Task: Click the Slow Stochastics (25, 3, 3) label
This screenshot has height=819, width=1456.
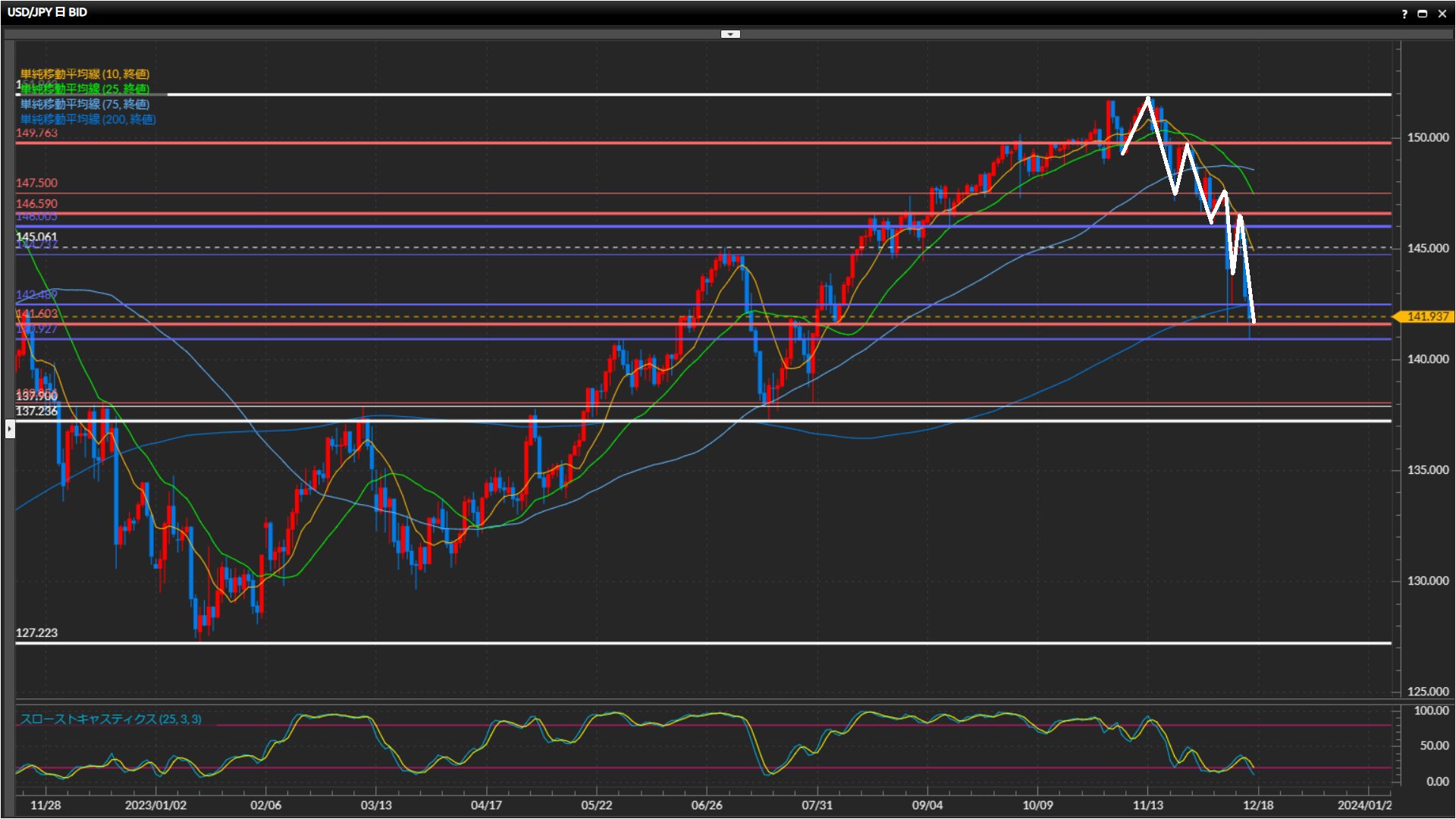Action: 111,719
